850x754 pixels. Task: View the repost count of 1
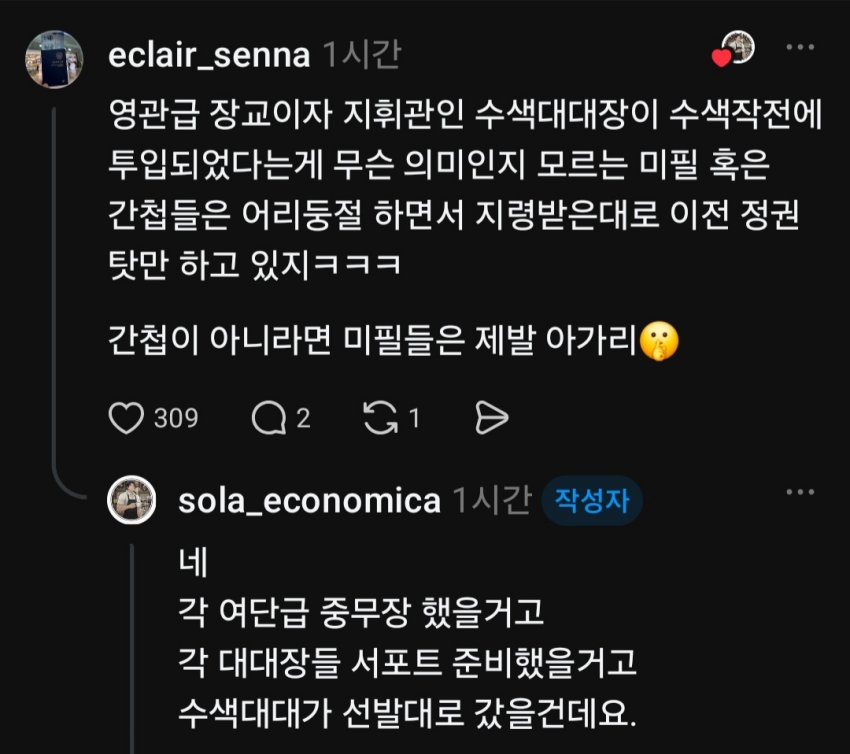point(414,418)
